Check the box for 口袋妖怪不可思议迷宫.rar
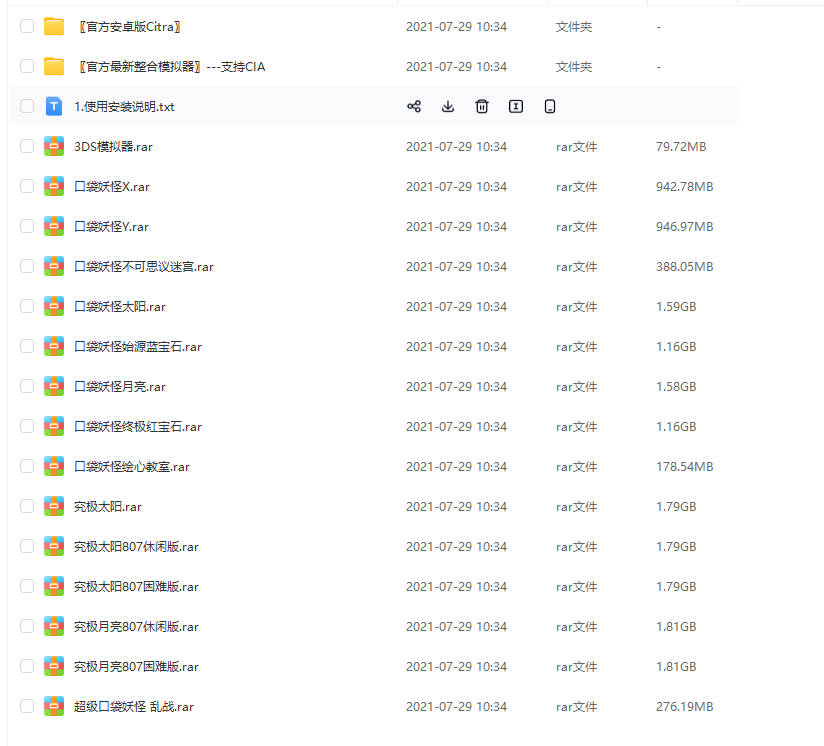824x746 pixels. click(27, 266)
